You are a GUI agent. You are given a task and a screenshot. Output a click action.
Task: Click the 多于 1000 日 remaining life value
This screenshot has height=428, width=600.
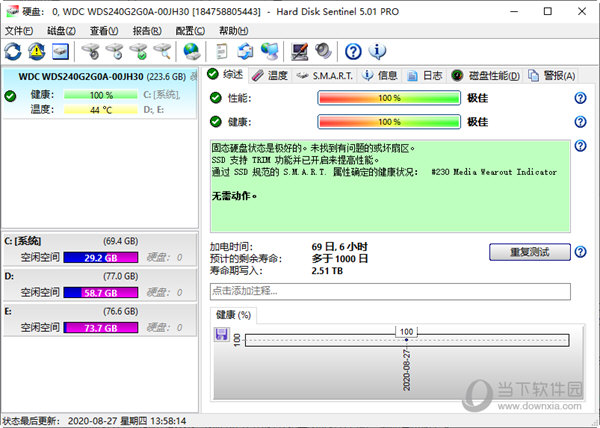(339, 259)
